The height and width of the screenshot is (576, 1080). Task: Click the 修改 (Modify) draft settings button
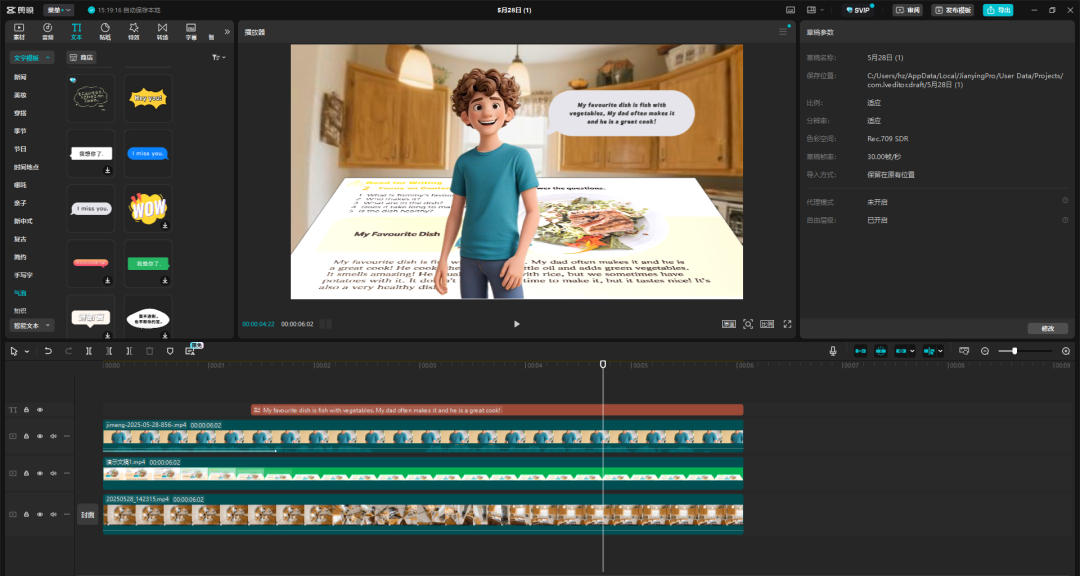tap(1047, 328)
